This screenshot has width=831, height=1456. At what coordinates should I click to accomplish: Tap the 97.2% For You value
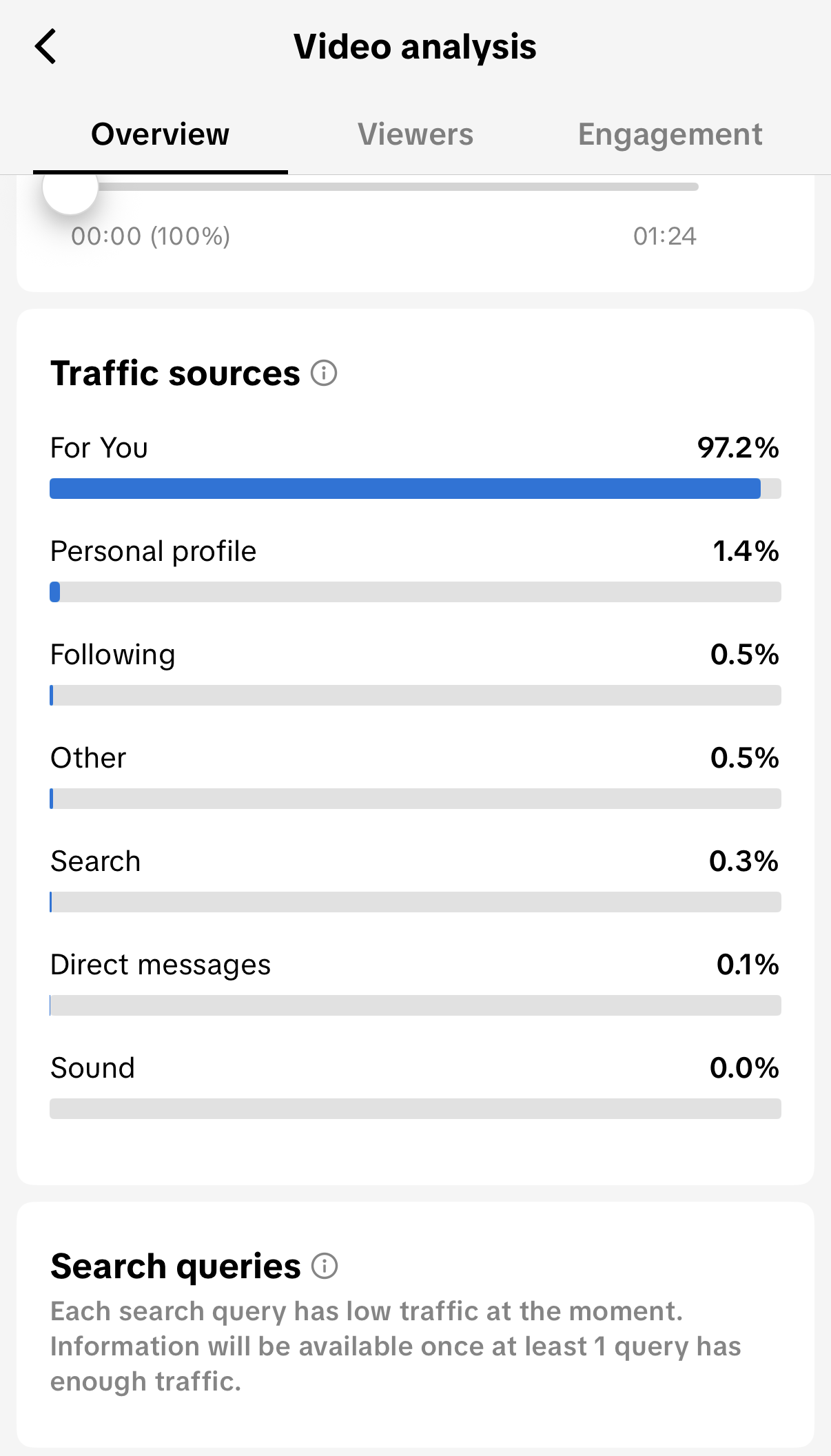pos(737,448)
